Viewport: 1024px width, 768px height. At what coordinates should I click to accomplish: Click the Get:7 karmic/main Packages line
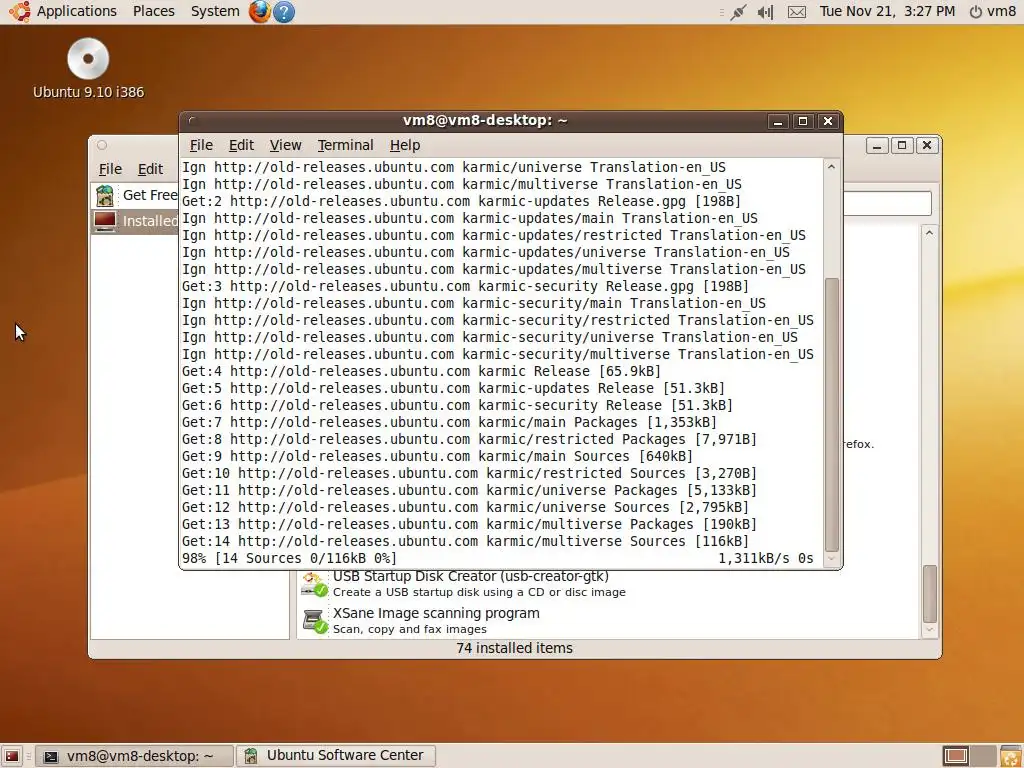(449, 423)
